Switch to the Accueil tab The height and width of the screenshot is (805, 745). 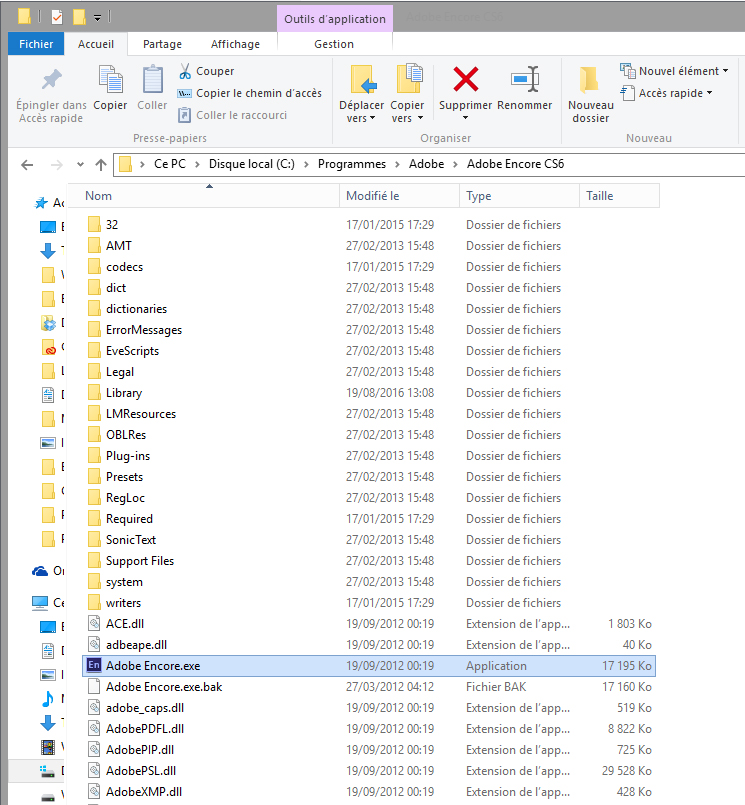tap(96, 44)
